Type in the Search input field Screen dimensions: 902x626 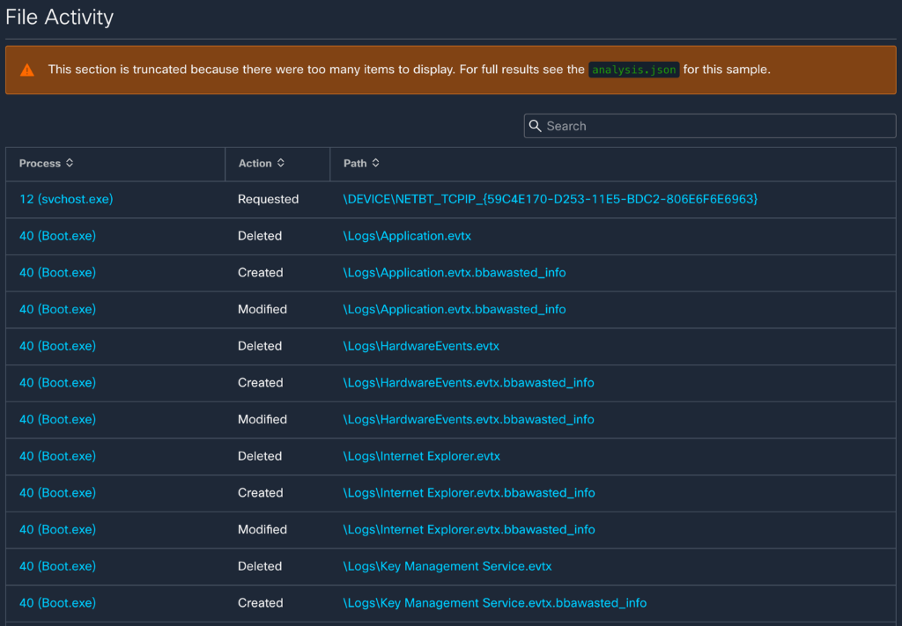(x=715, y=126)
